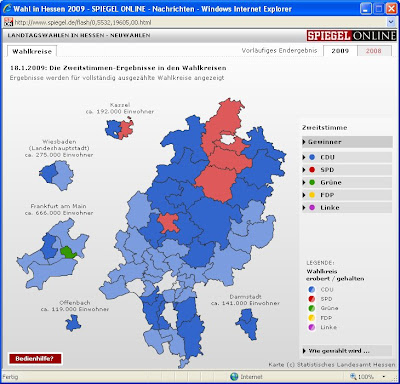Expand the SPD results row
The width and height of the screenshot is (400, 384).
pos(347,170)
